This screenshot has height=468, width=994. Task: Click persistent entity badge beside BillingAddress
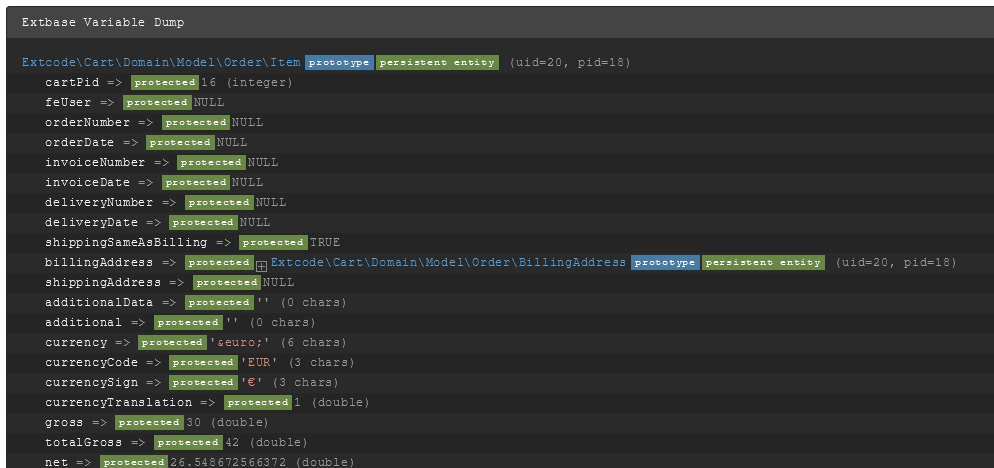click(763, 263)
